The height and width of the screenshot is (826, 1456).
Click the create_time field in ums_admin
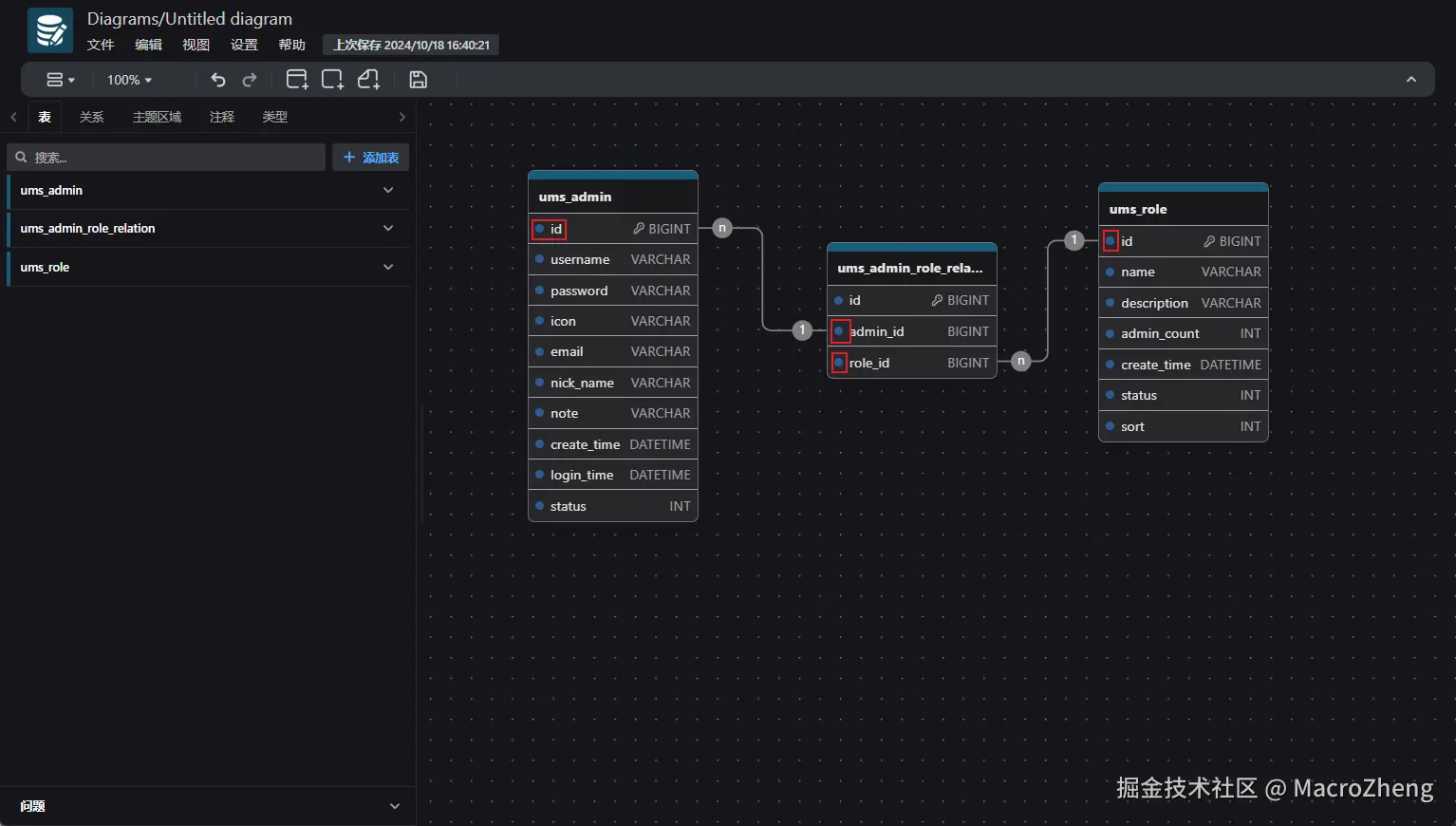[x=613, y=444]
